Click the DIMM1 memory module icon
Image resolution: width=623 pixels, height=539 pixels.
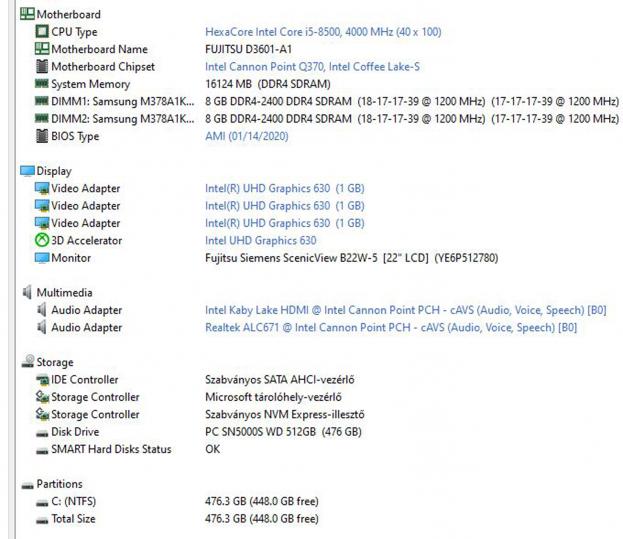pyautogui.click(x=42, y=101)
